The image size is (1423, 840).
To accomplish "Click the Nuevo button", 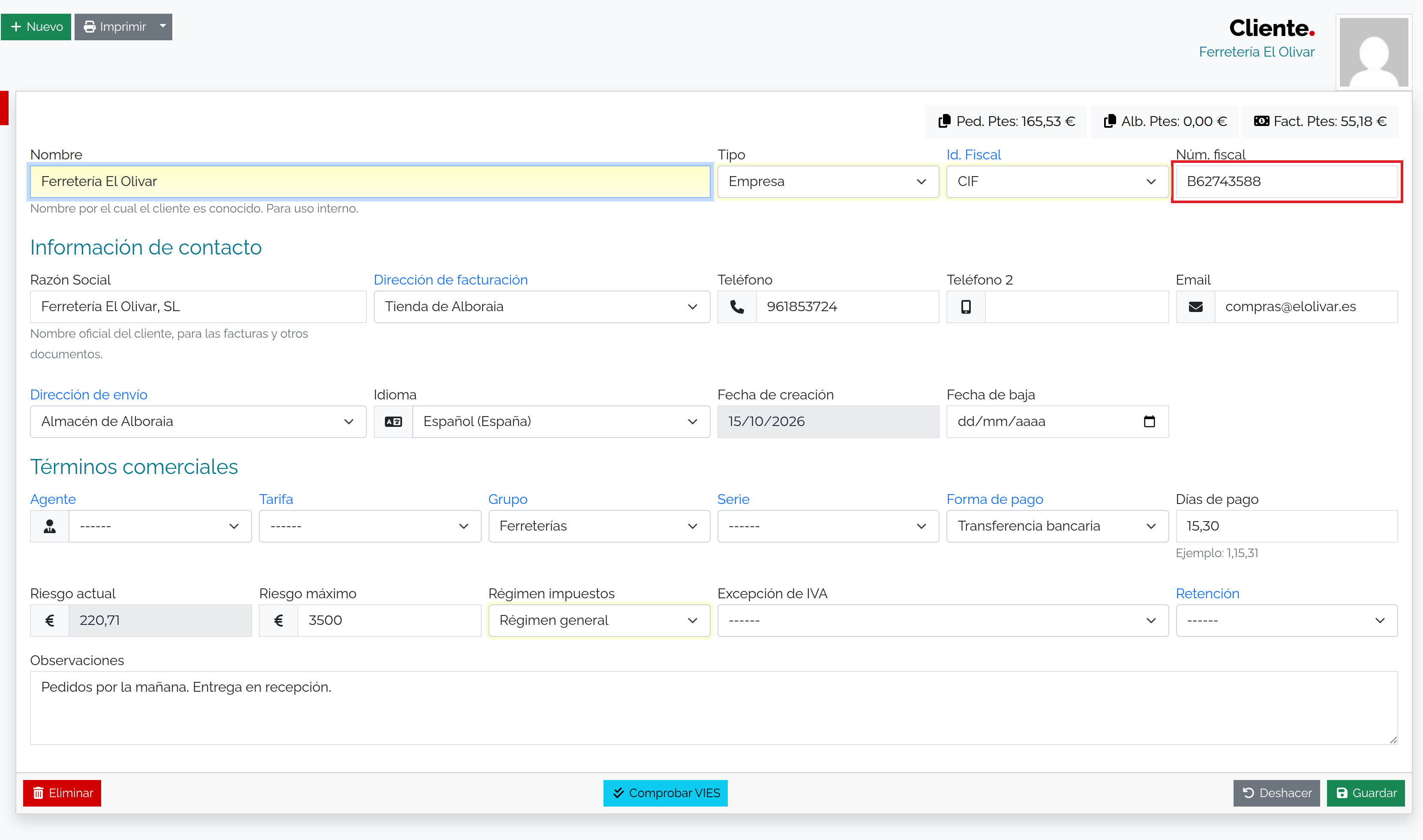I will (x=36, y=27).
